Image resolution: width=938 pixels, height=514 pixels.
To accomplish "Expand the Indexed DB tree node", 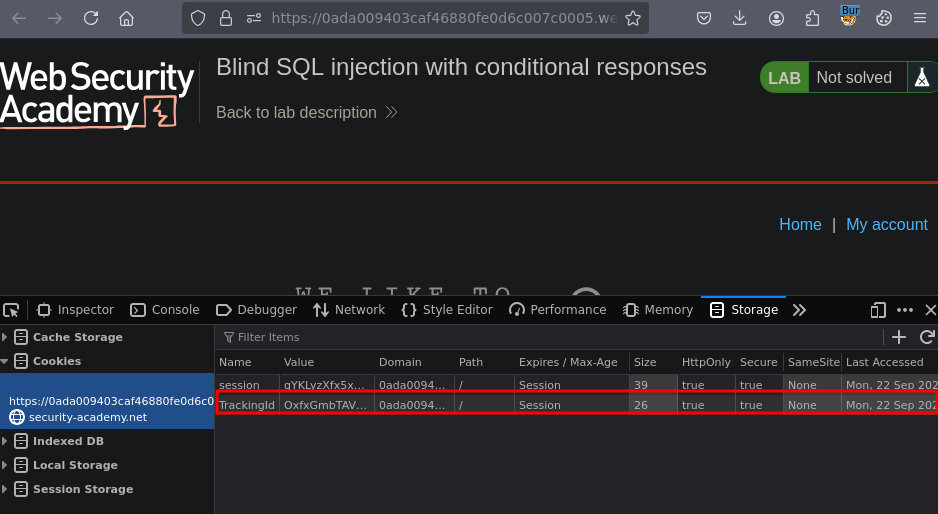I will coord(5,441).
